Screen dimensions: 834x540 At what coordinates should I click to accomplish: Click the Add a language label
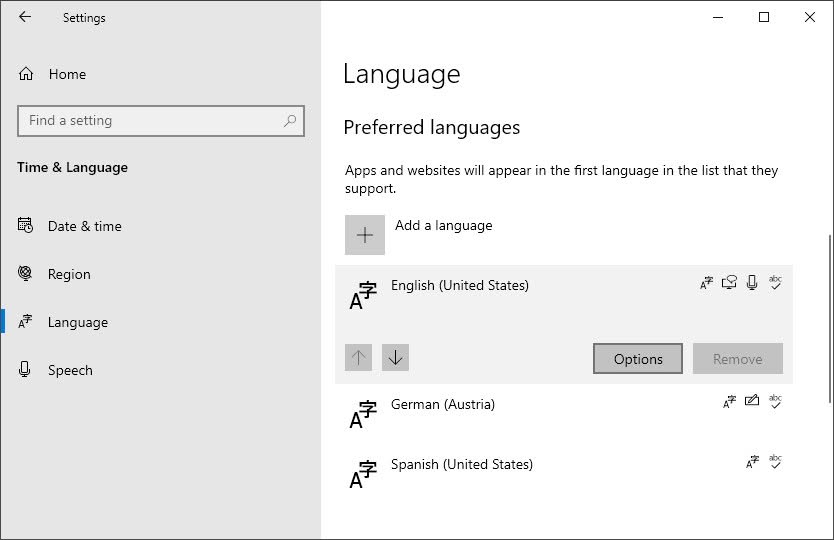pyautogui.click(x=444, y=226)
